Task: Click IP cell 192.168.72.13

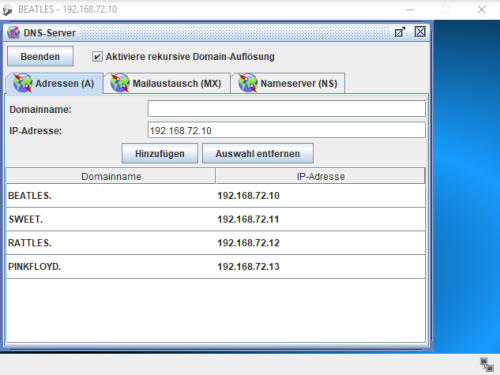Action: pyautogui.click(x=320, y=267)
